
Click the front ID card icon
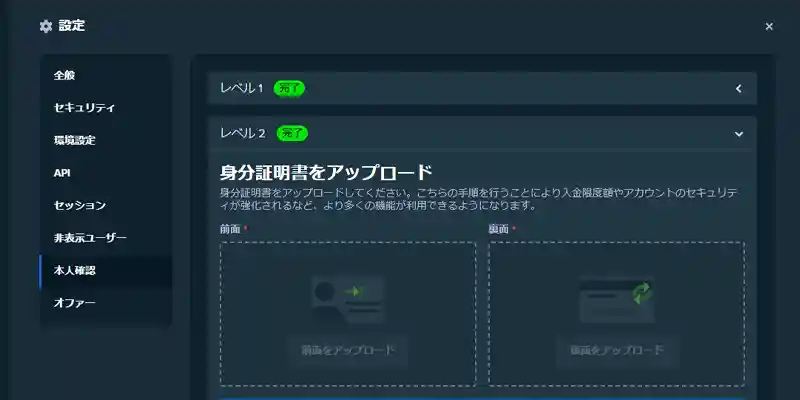click(x=347, y=300)
